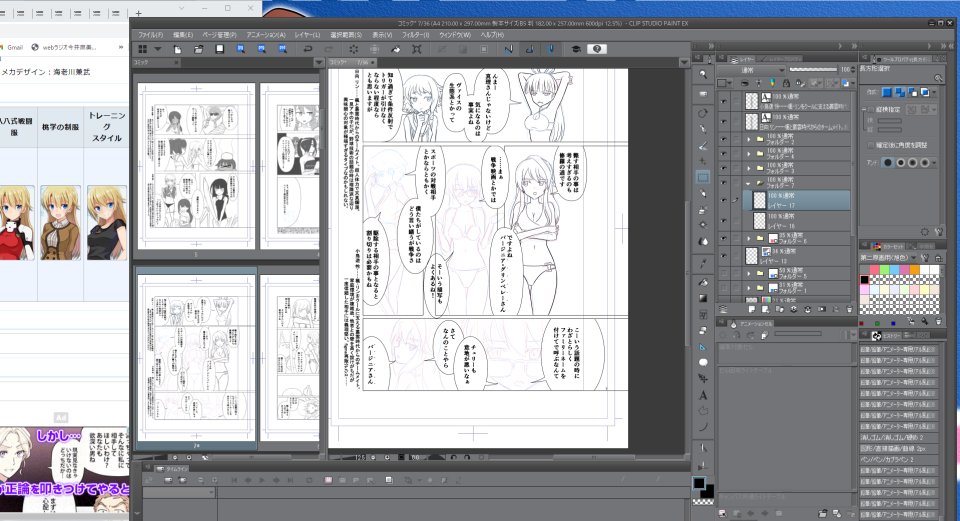Open the dropdown arrow beside command bar grid

coord(157,49)
